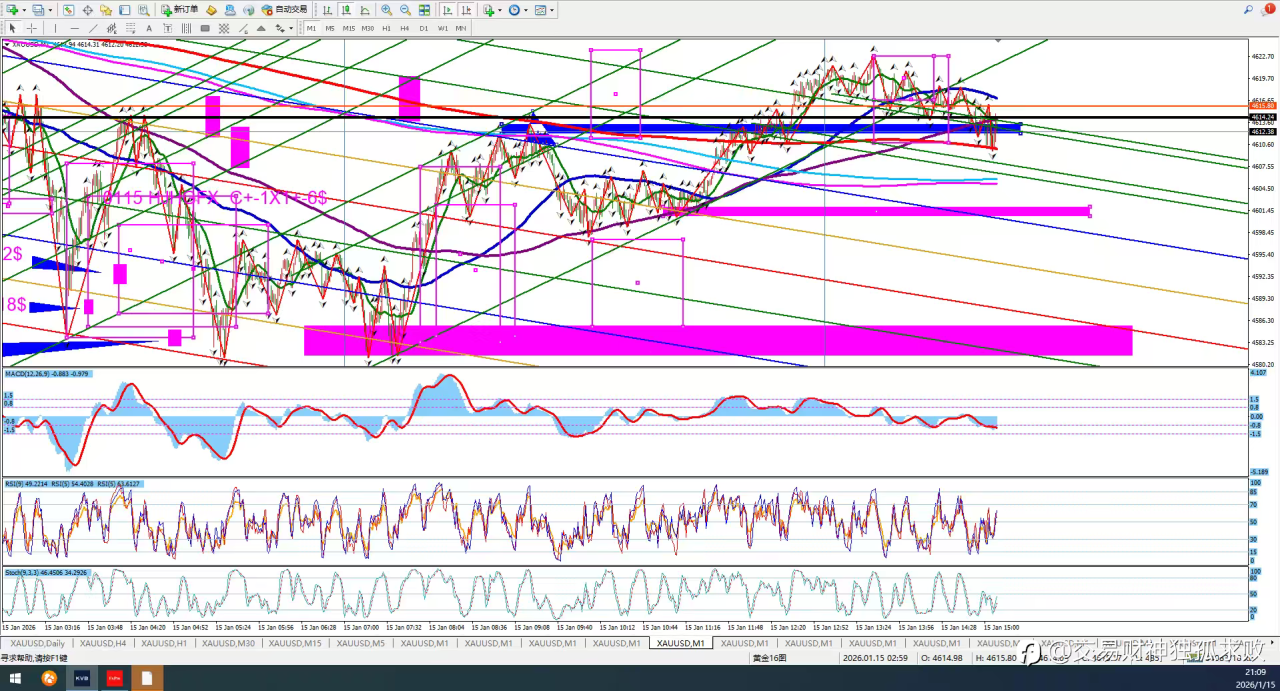The image size is (1280, 691).
Task: Click the search magnifier at top right
Action: pos(1249,9)
